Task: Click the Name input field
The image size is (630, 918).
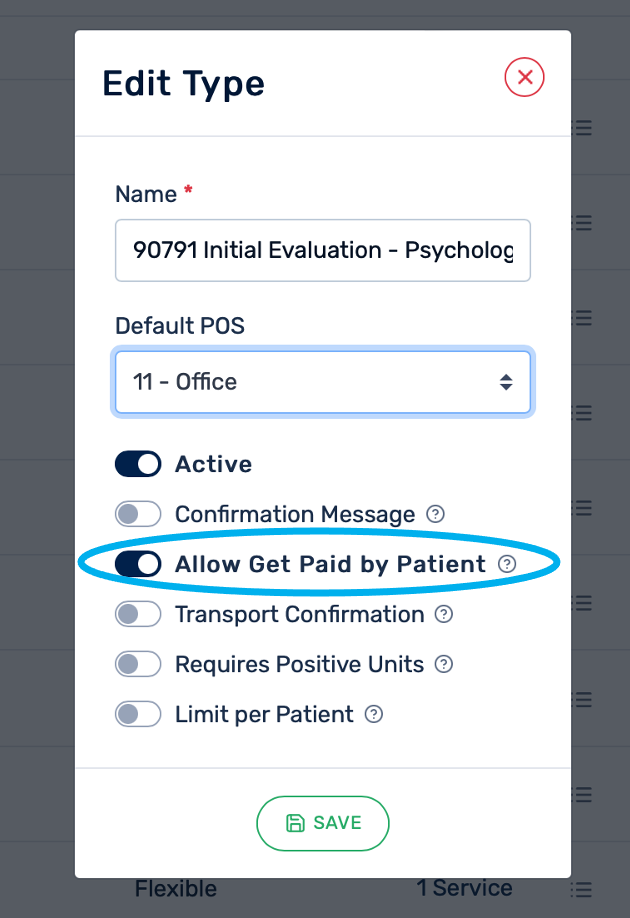Action: (323, 250)
